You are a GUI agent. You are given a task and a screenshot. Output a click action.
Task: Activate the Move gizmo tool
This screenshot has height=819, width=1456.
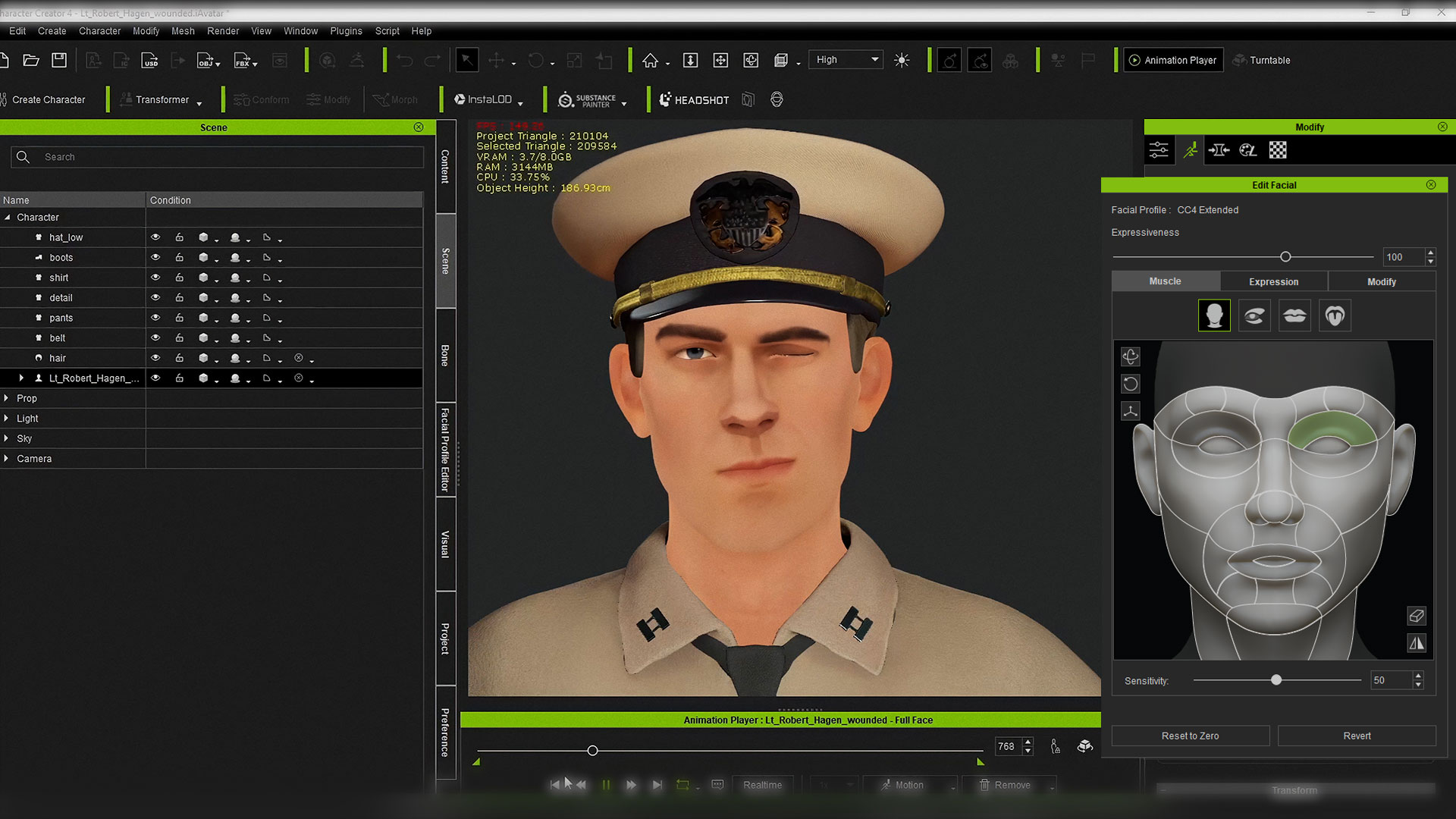(x=497, y=60)
